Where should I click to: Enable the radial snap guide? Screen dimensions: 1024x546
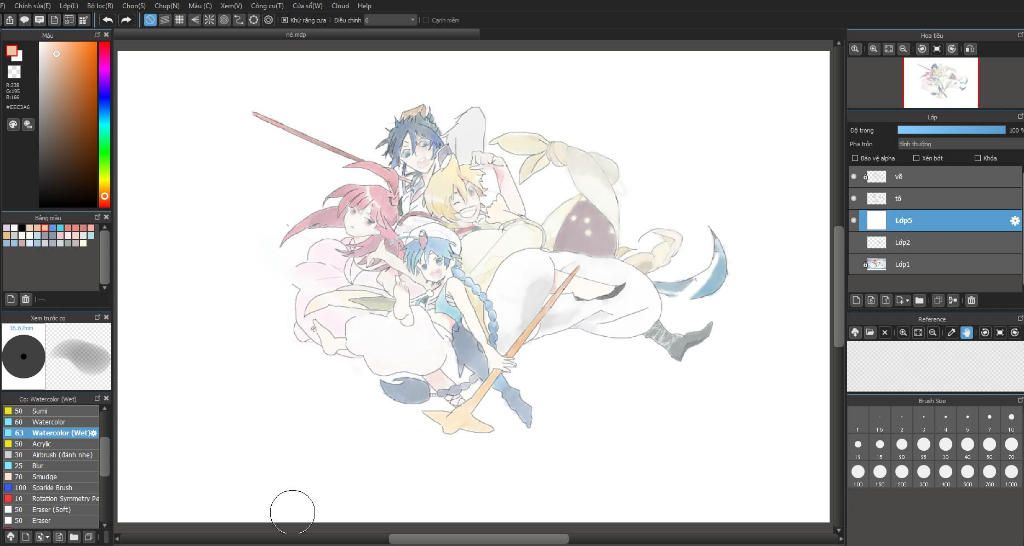tap(209, 20)
